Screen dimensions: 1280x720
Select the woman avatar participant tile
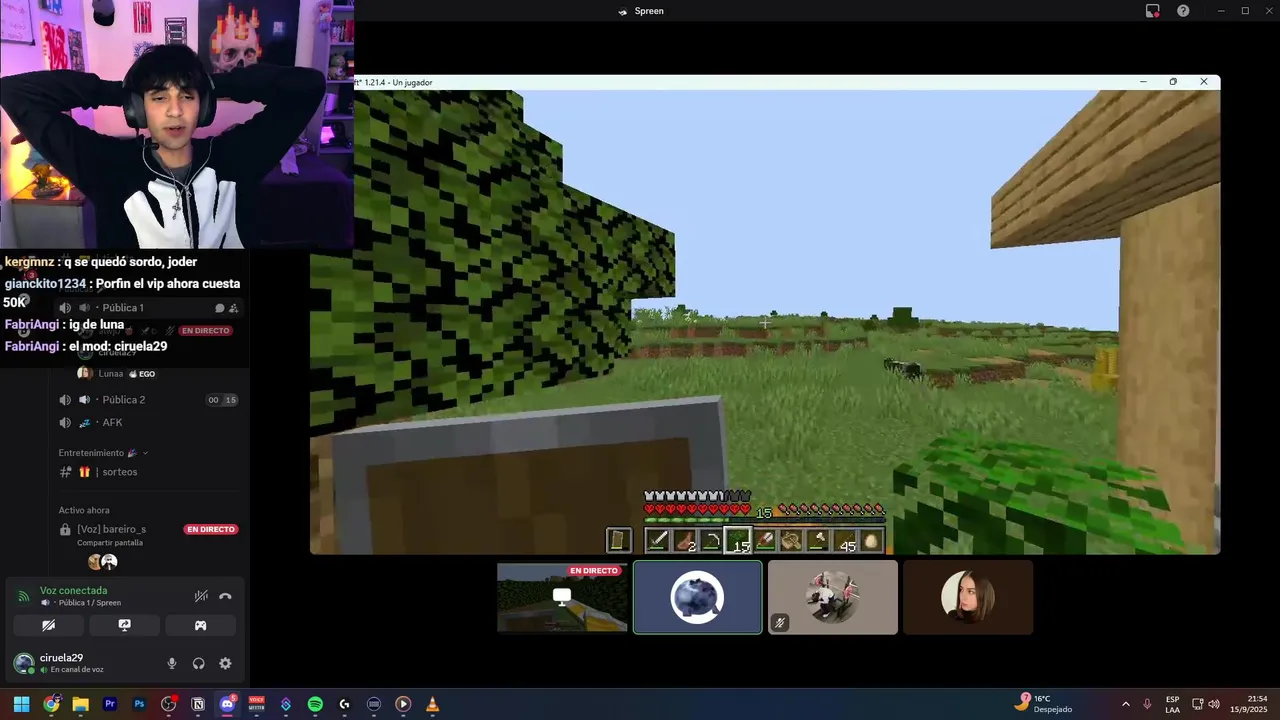point(968,597)
